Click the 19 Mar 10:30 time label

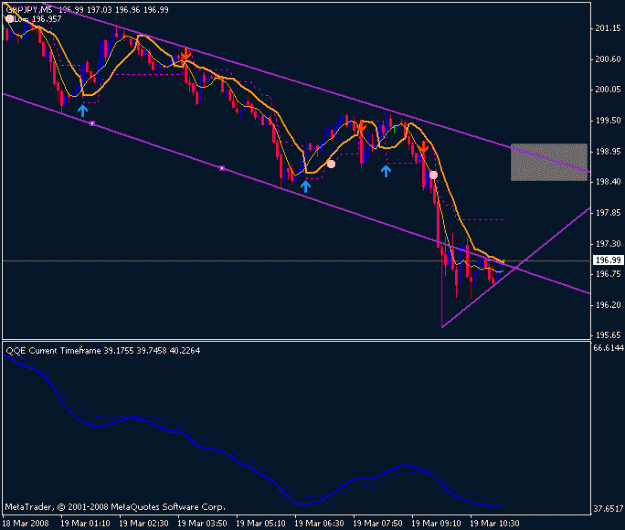[x=495, y=523]
